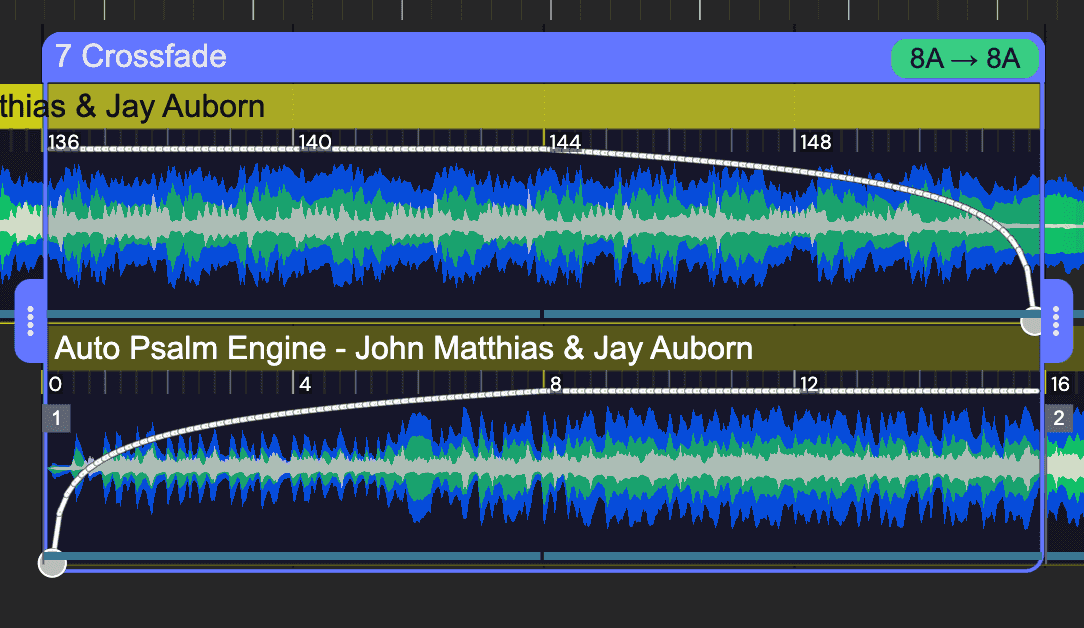
Task: Click beat marker 12 on the incoming track
Action: click(x=808, y=384)
